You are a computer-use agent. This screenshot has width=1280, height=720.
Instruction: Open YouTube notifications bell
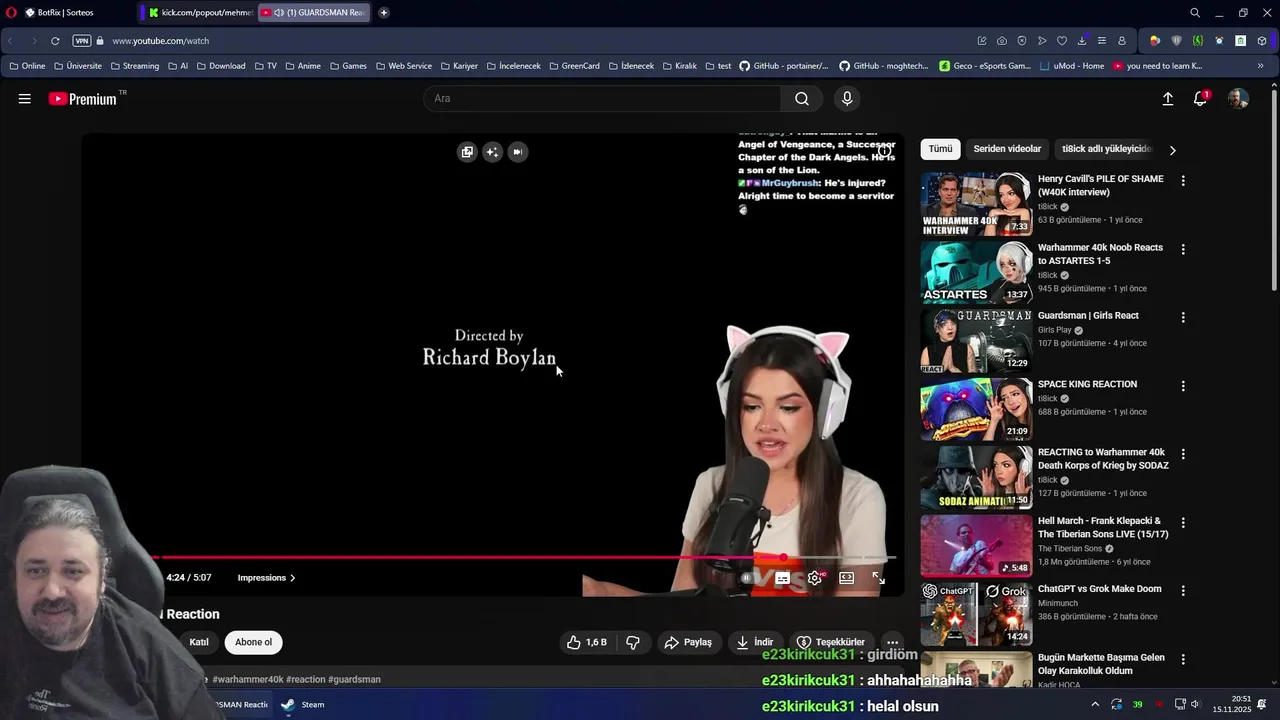(x=1201, y=98)
